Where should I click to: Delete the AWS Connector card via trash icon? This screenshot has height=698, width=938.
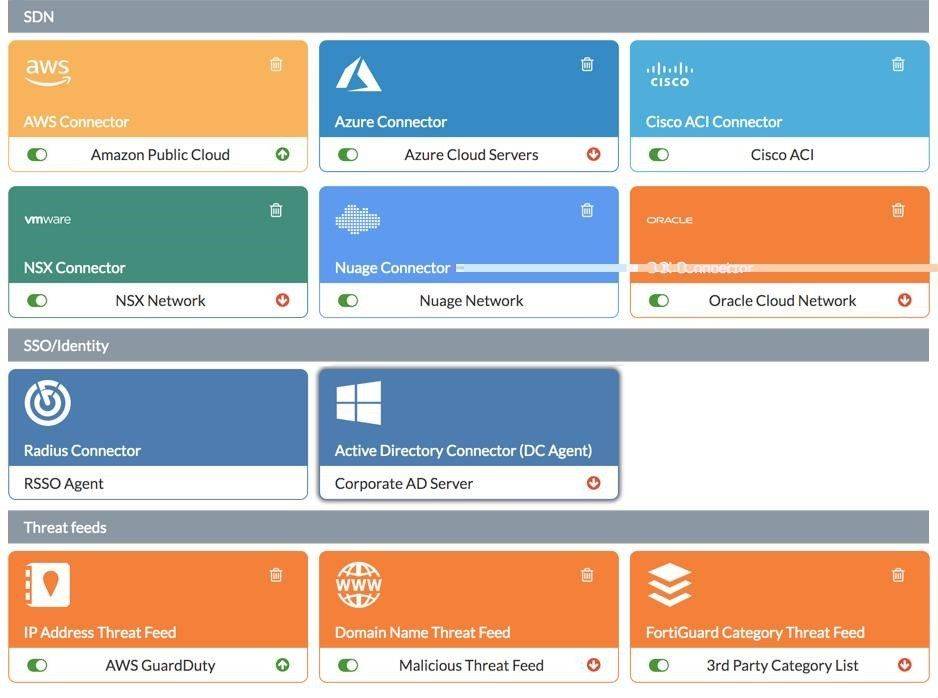pyautogui.click(x=276, y=64)
